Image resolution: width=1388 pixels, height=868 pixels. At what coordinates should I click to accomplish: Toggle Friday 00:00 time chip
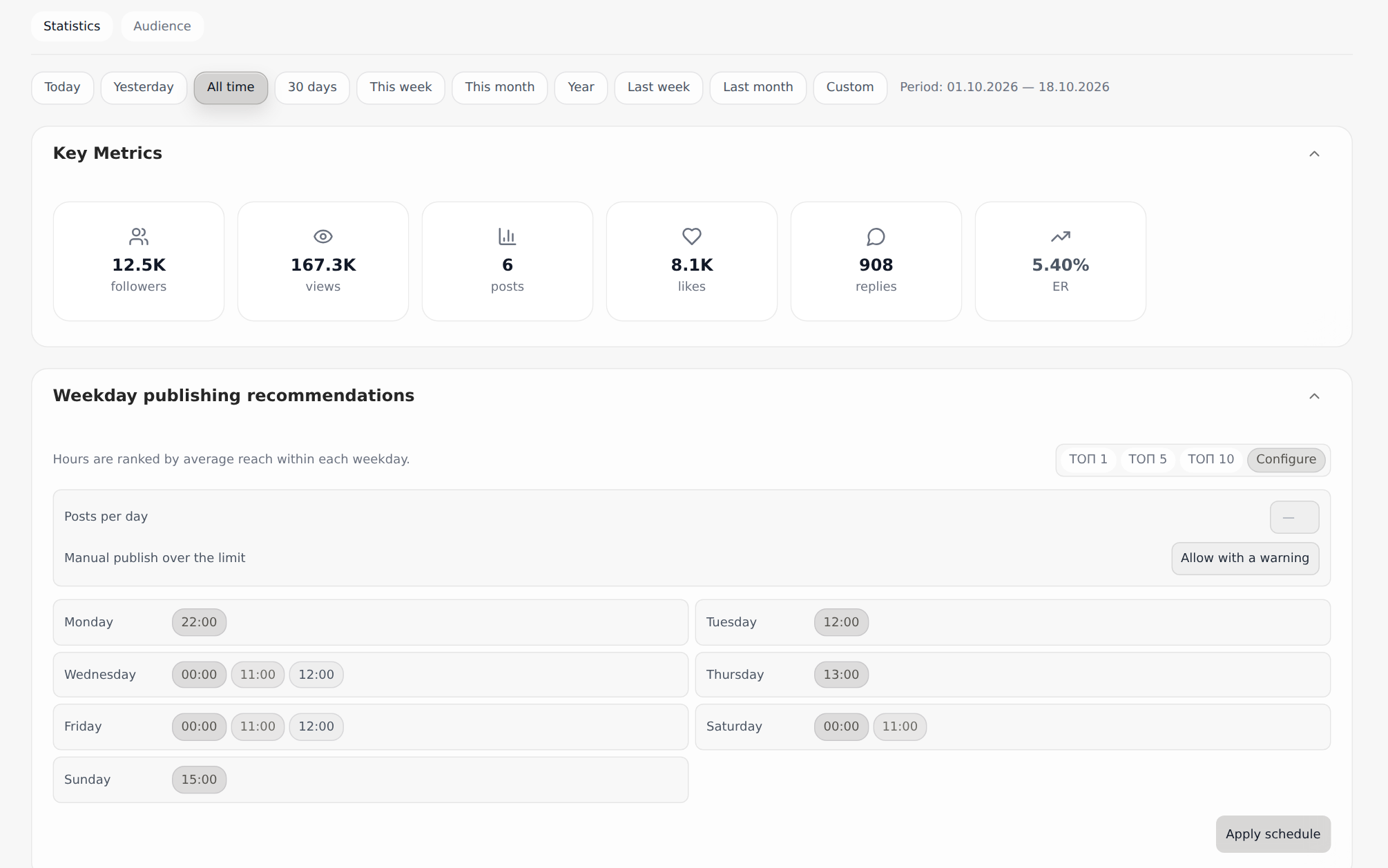coord(199,726)
